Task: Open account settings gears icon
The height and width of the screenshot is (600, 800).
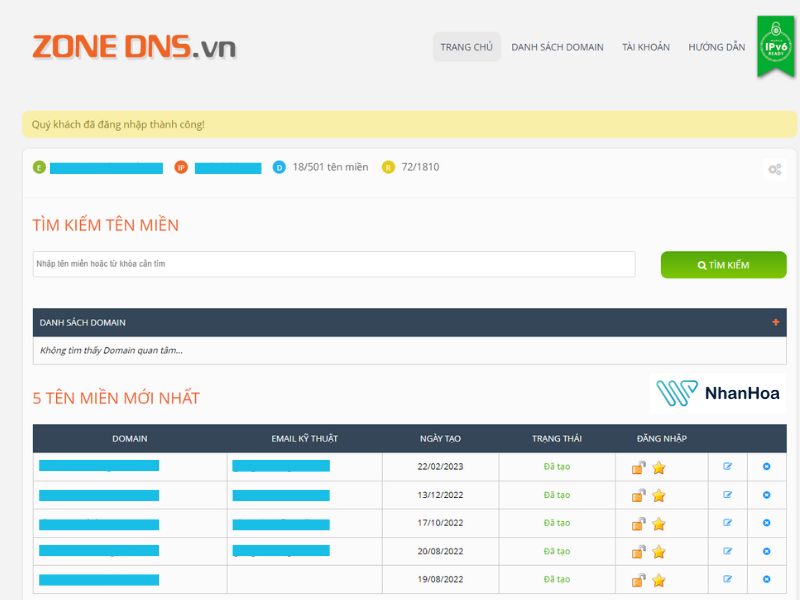Action: pos(774,169)
